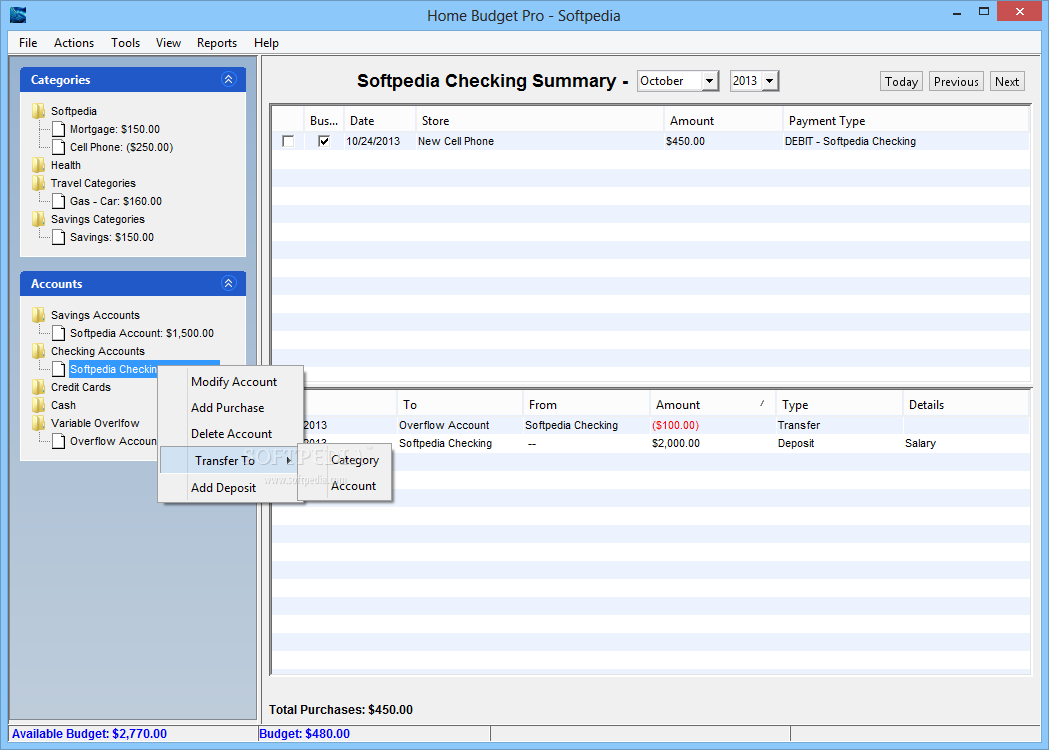Open the View menu
The height and width of the screenshot is (750, 1049).
point(168,43)
